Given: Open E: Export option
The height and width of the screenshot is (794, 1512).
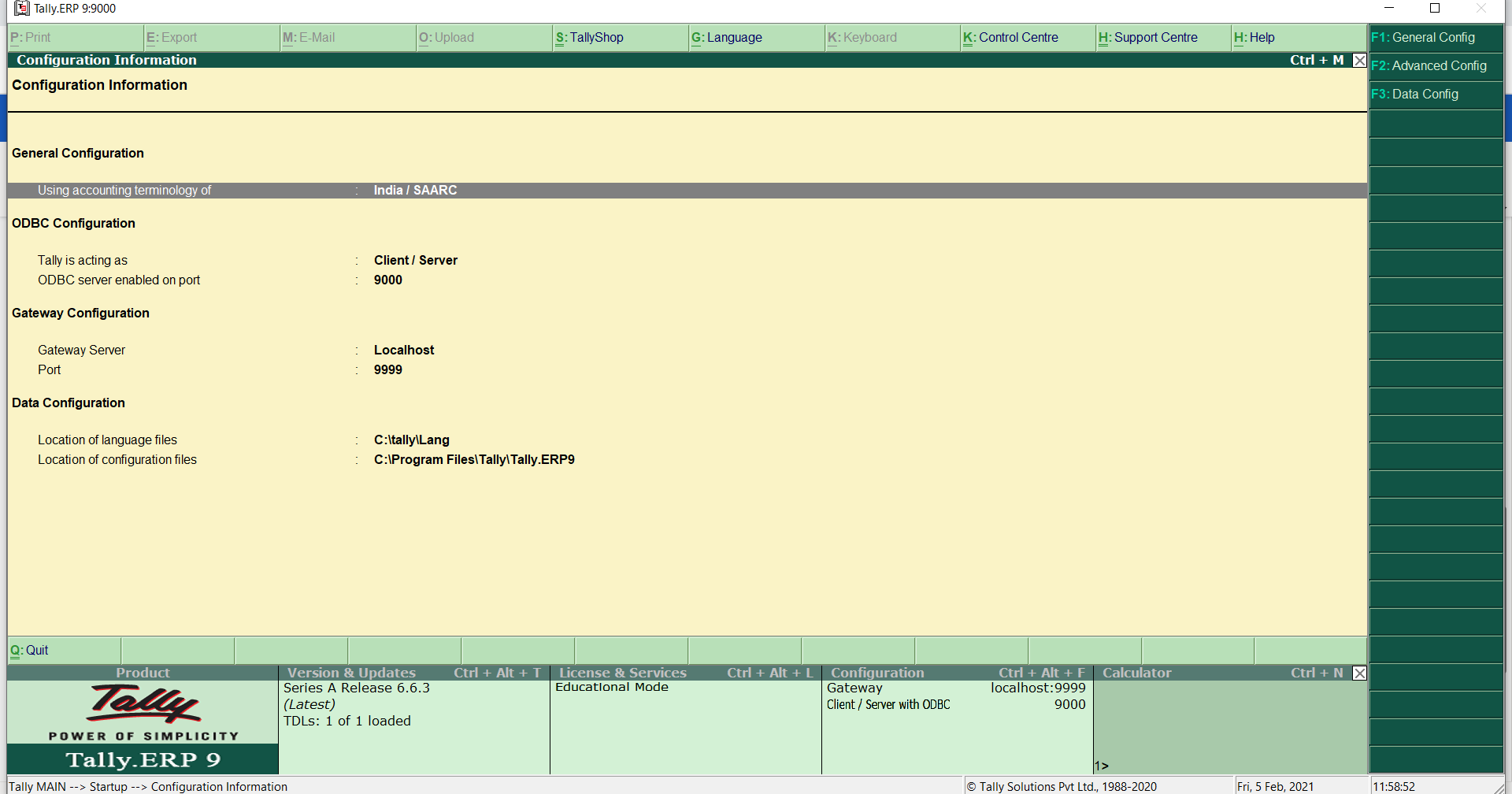Looking at the screenshot, I should (212, 37).
